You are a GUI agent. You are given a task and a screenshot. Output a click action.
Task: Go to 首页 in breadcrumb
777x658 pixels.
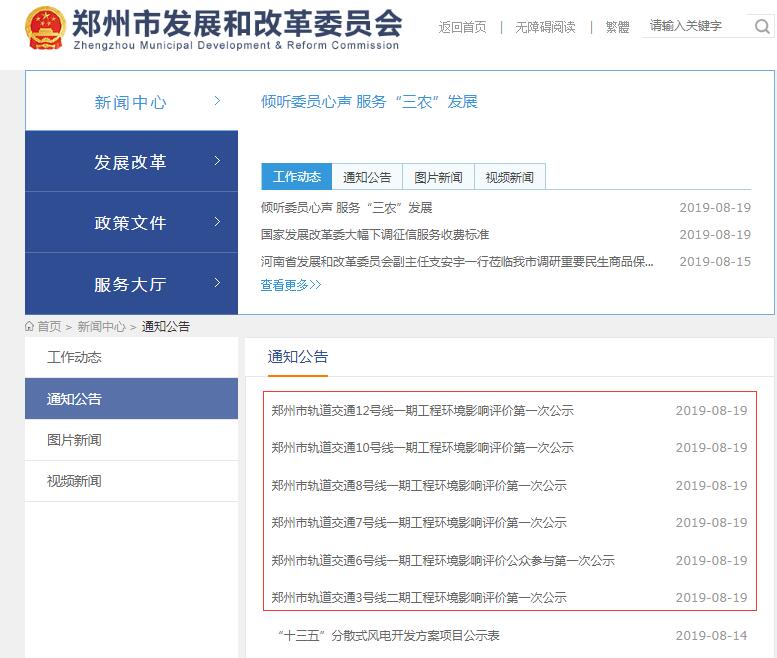coord(49,327)
